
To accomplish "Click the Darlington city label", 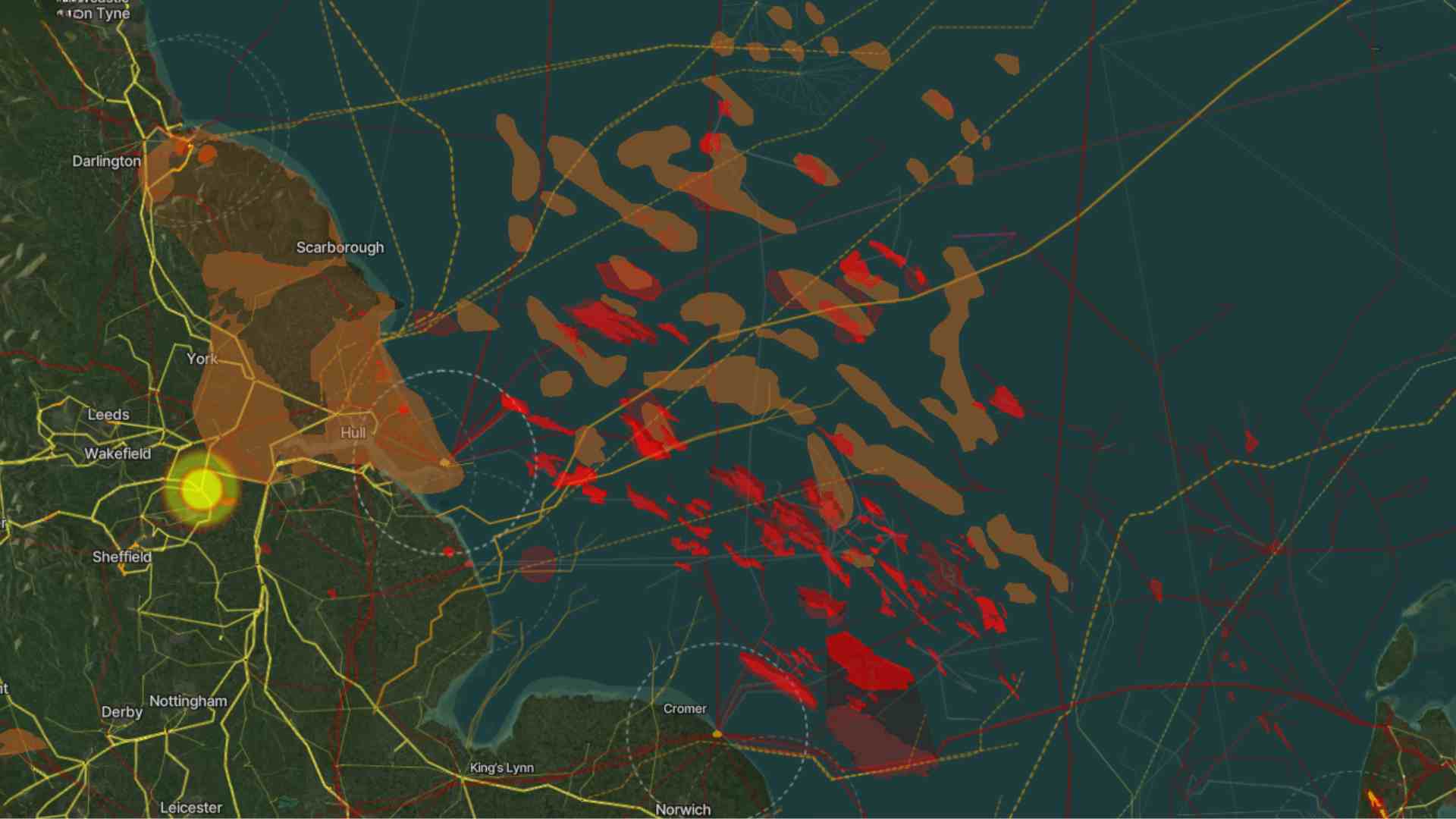I will coord(106,161).
